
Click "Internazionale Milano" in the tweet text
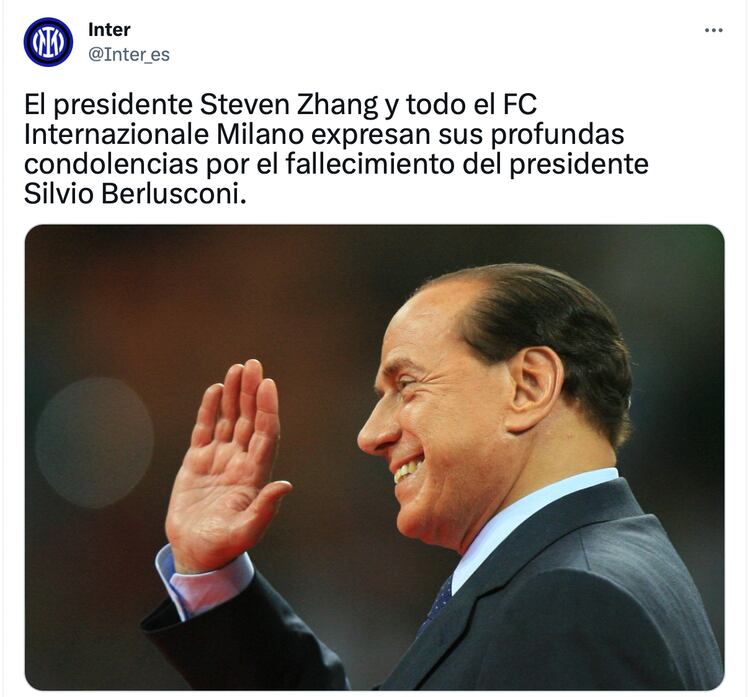click(164, 134)
